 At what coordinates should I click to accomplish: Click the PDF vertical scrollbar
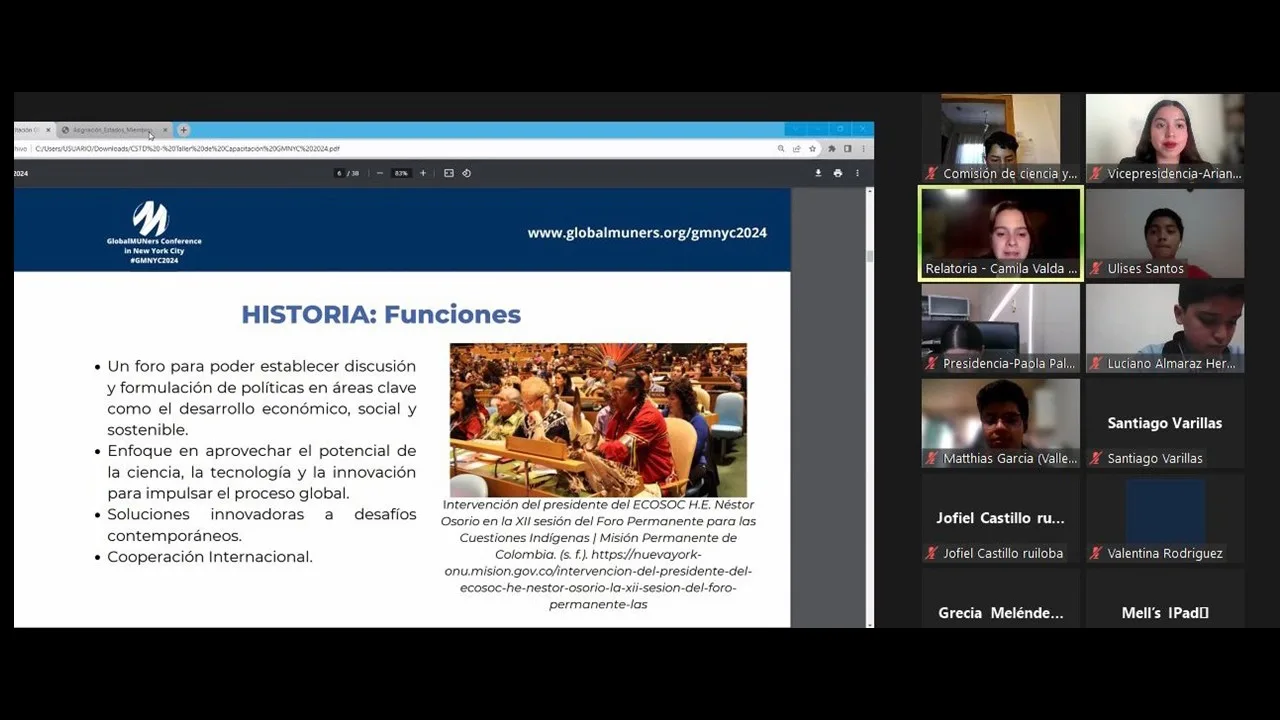[x=869, y=400]
